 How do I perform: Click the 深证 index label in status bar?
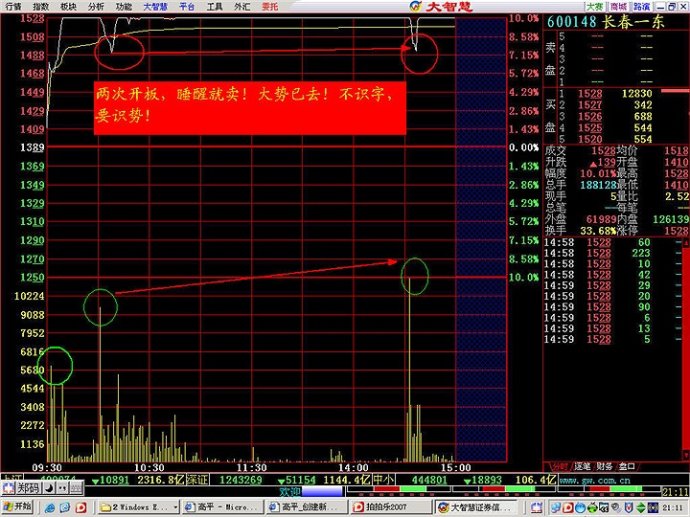pyautogui.click(x=197, y=480)
